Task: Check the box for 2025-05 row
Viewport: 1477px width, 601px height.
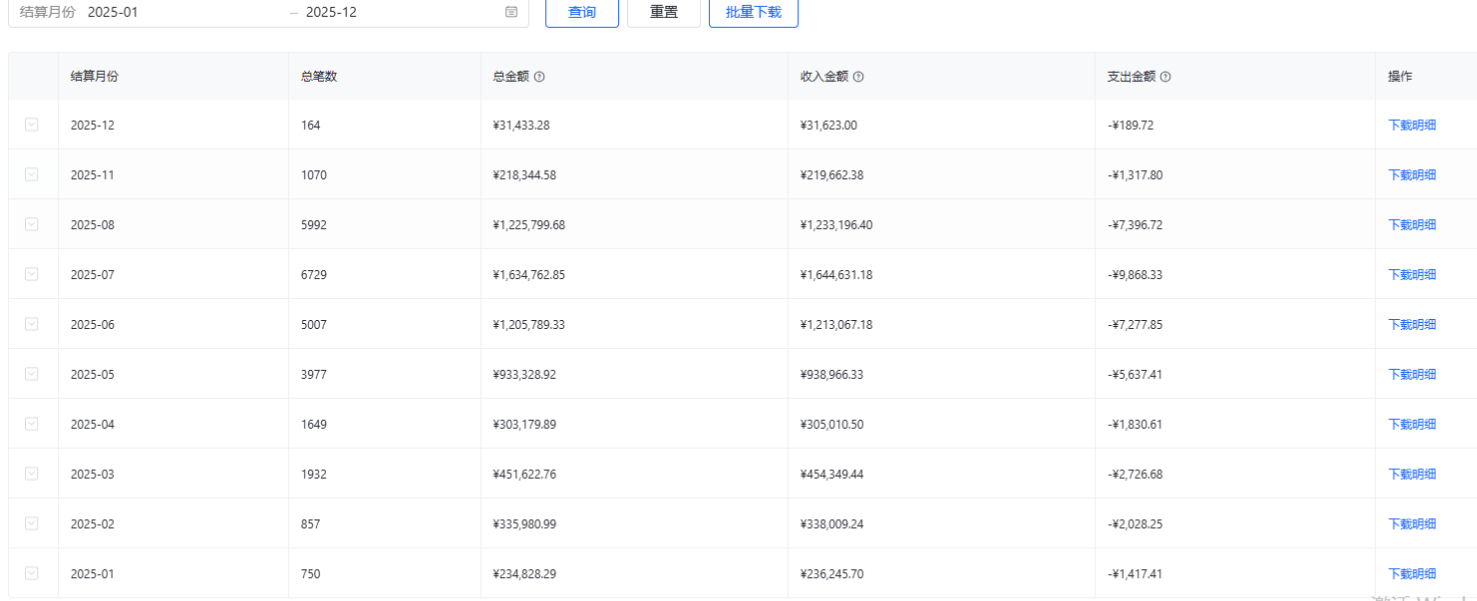Action: (x=32, y=374)
